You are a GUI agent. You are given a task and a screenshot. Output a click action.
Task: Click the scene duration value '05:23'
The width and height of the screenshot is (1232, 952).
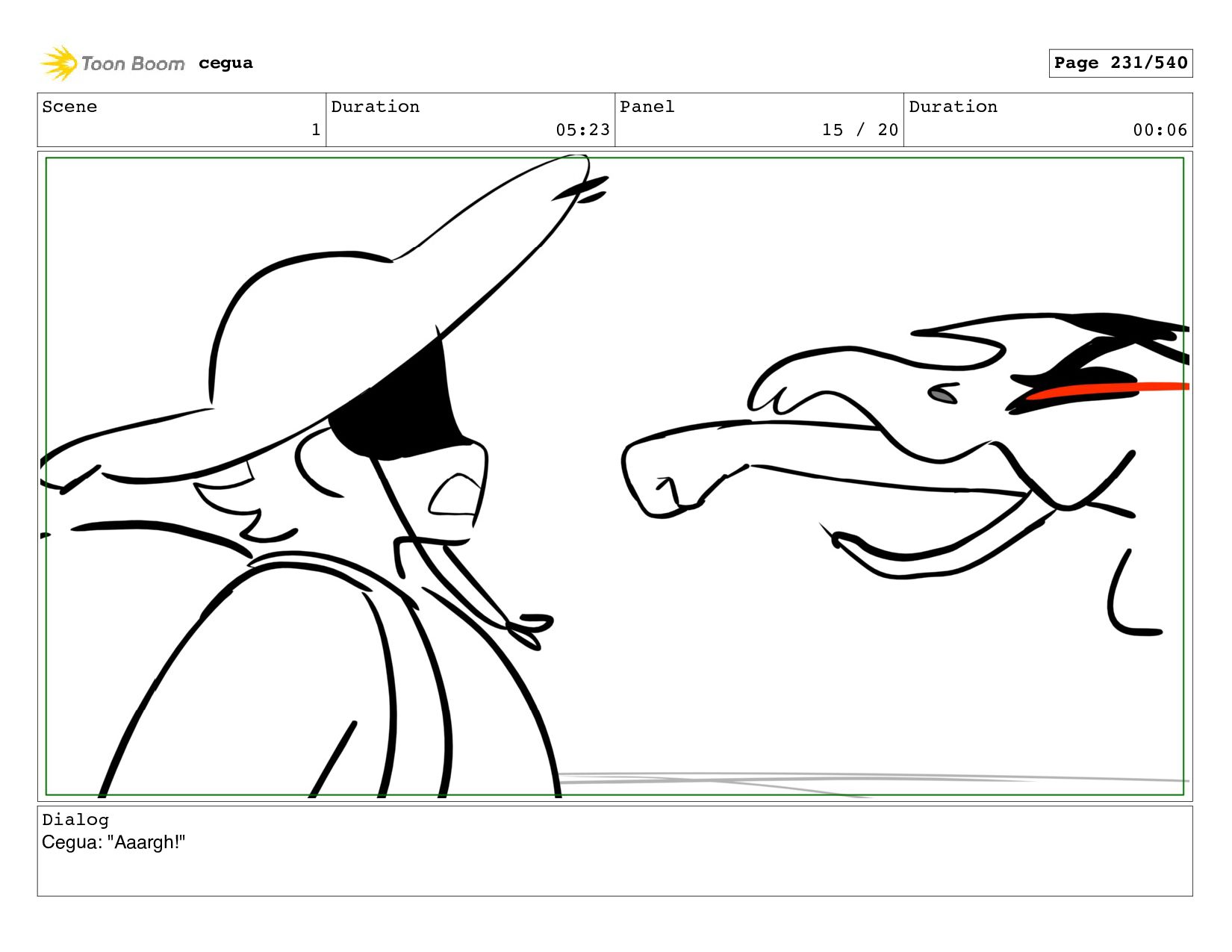click(582, 130)
